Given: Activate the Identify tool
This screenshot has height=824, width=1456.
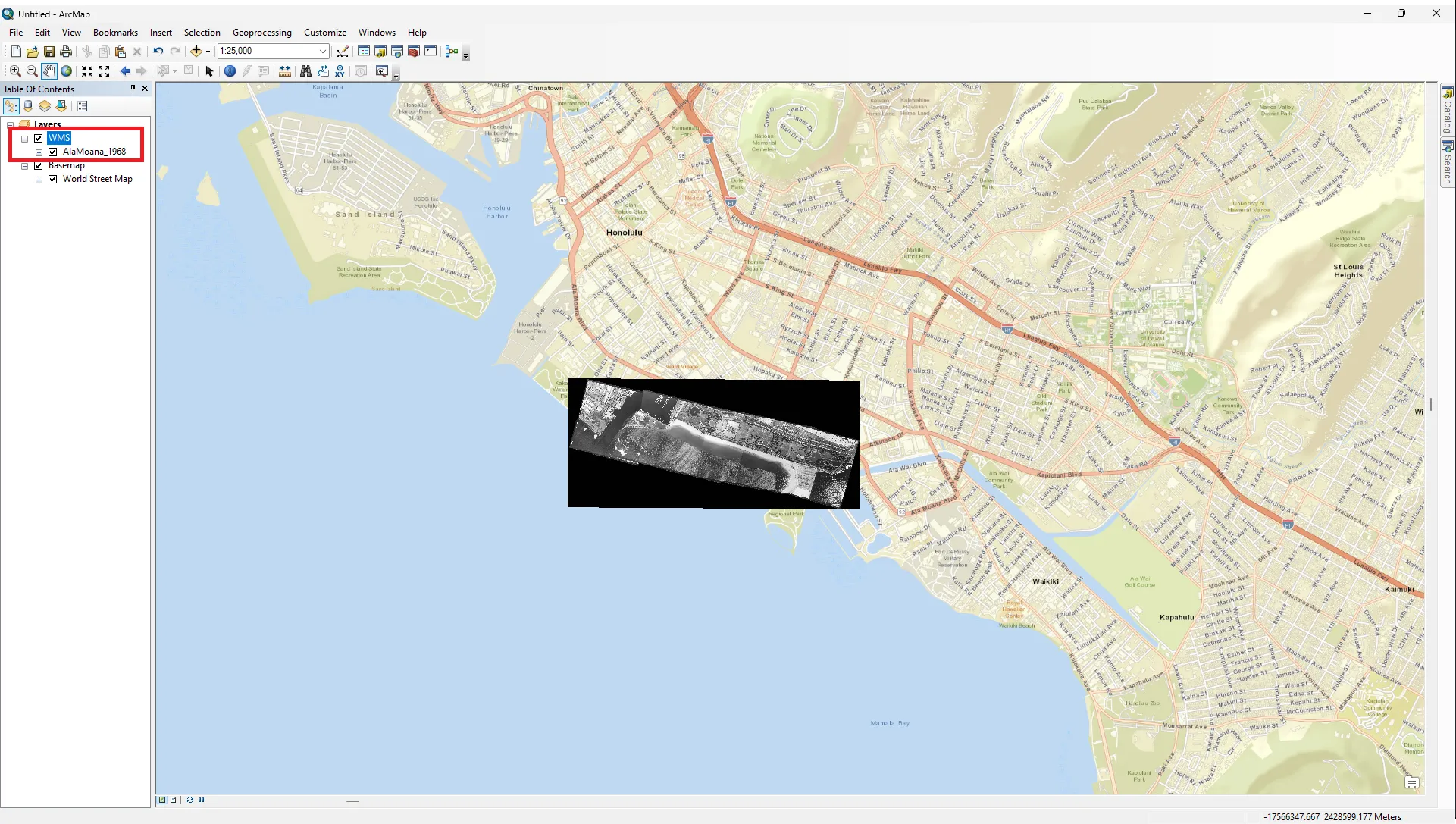Looking at the screenshot, I should (230, 71).
